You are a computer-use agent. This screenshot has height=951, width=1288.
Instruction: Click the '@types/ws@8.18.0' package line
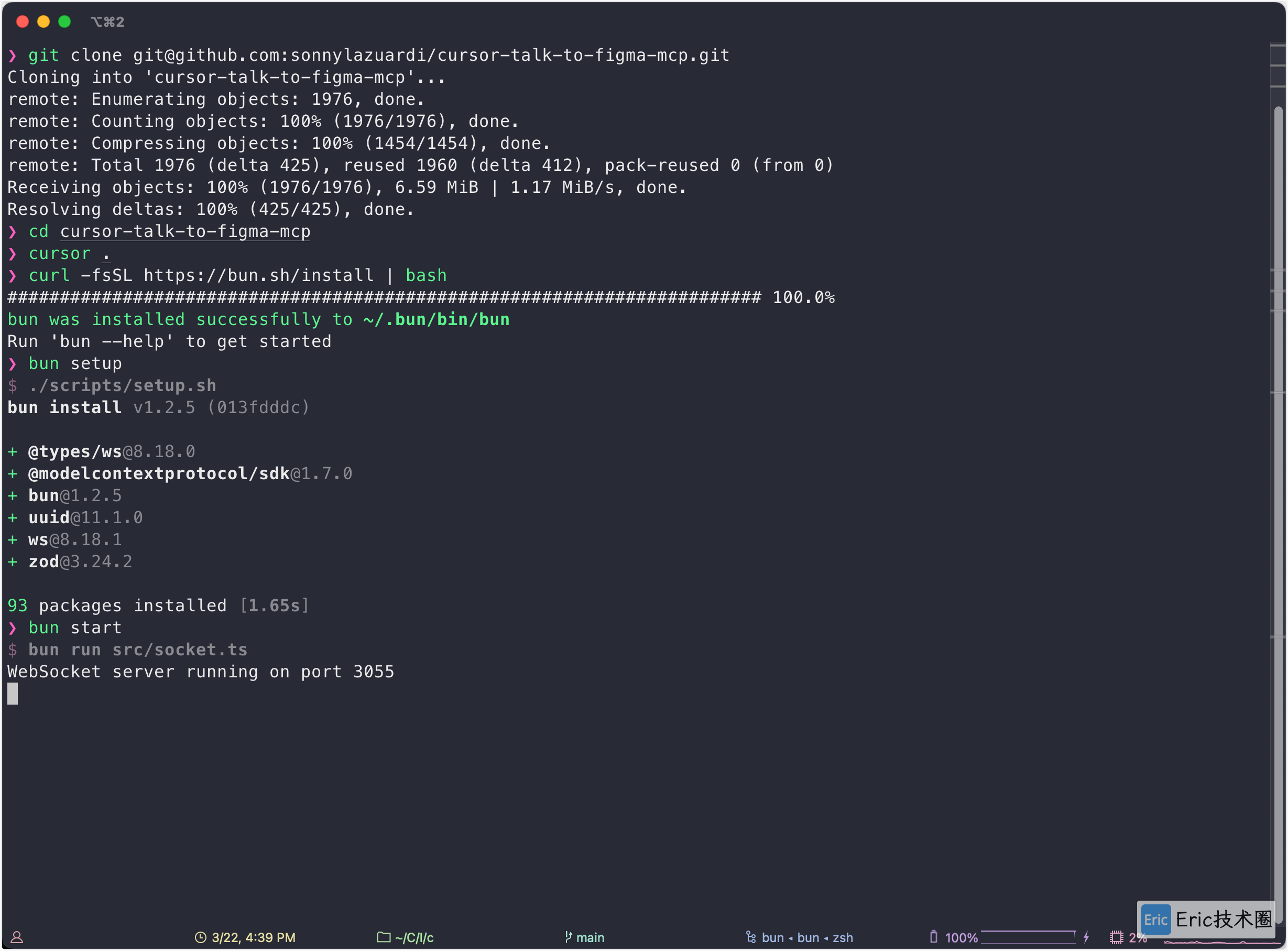pos(101,452)
